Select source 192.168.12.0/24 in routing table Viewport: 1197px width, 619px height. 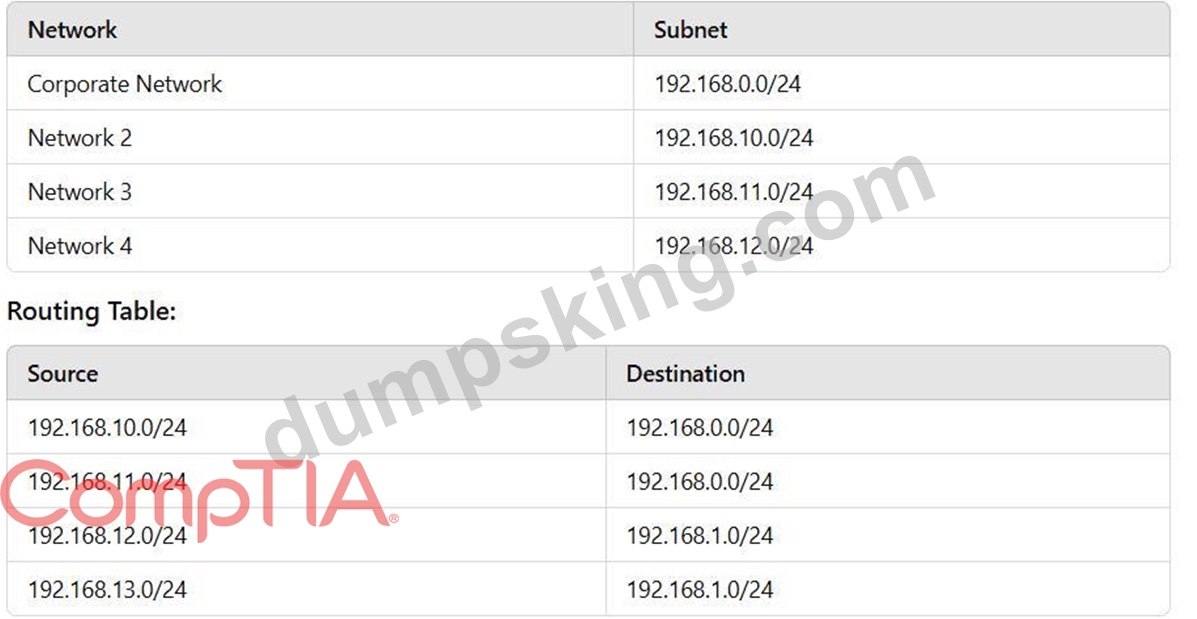coord(107,536)
